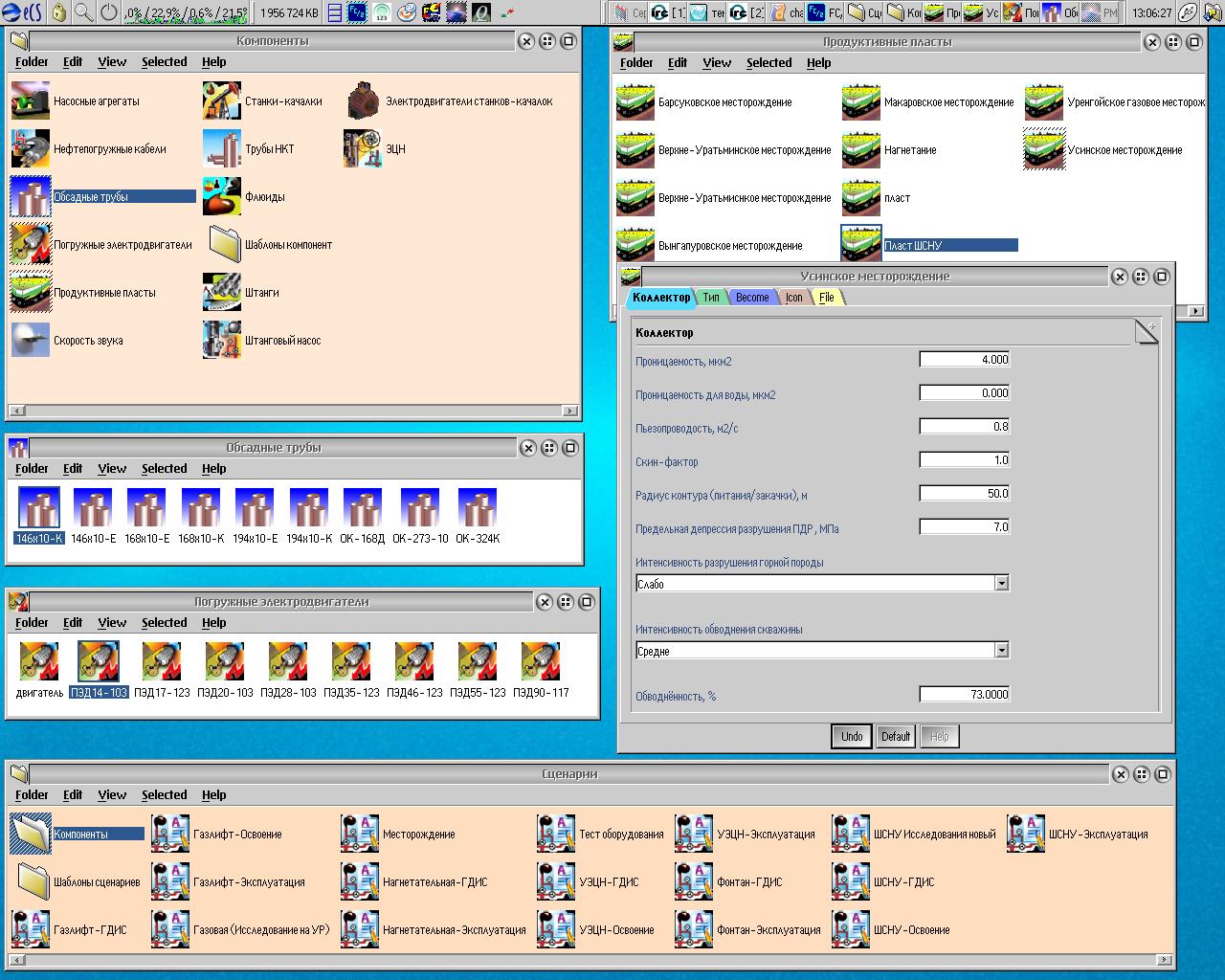This screenshot has width=1225, height=980.
Task: Switch to the Become tab
Action: (x=752, y=298)
